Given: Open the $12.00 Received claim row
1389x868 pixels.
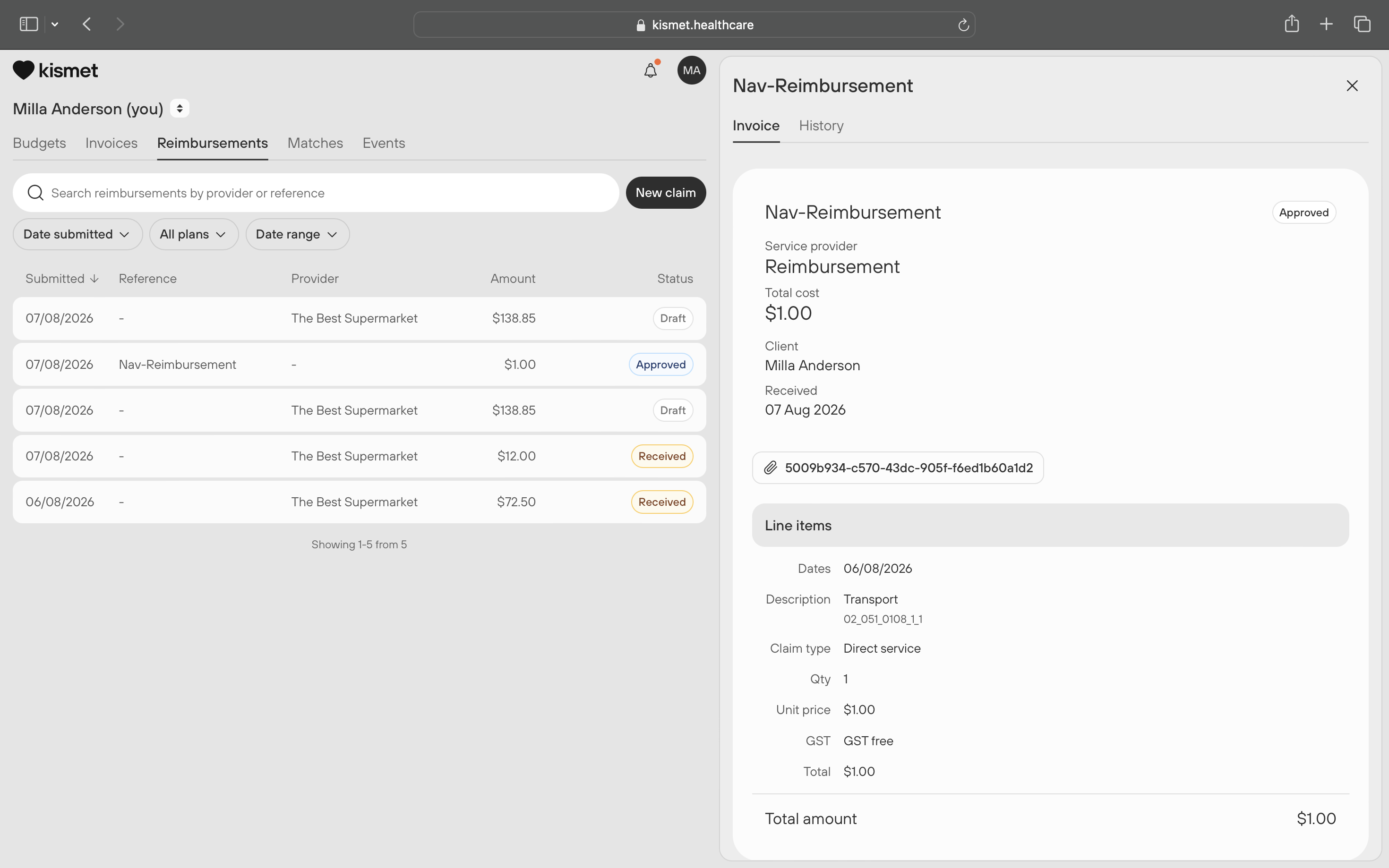Looking at the screenshot, I should click(x=360, y=456).
